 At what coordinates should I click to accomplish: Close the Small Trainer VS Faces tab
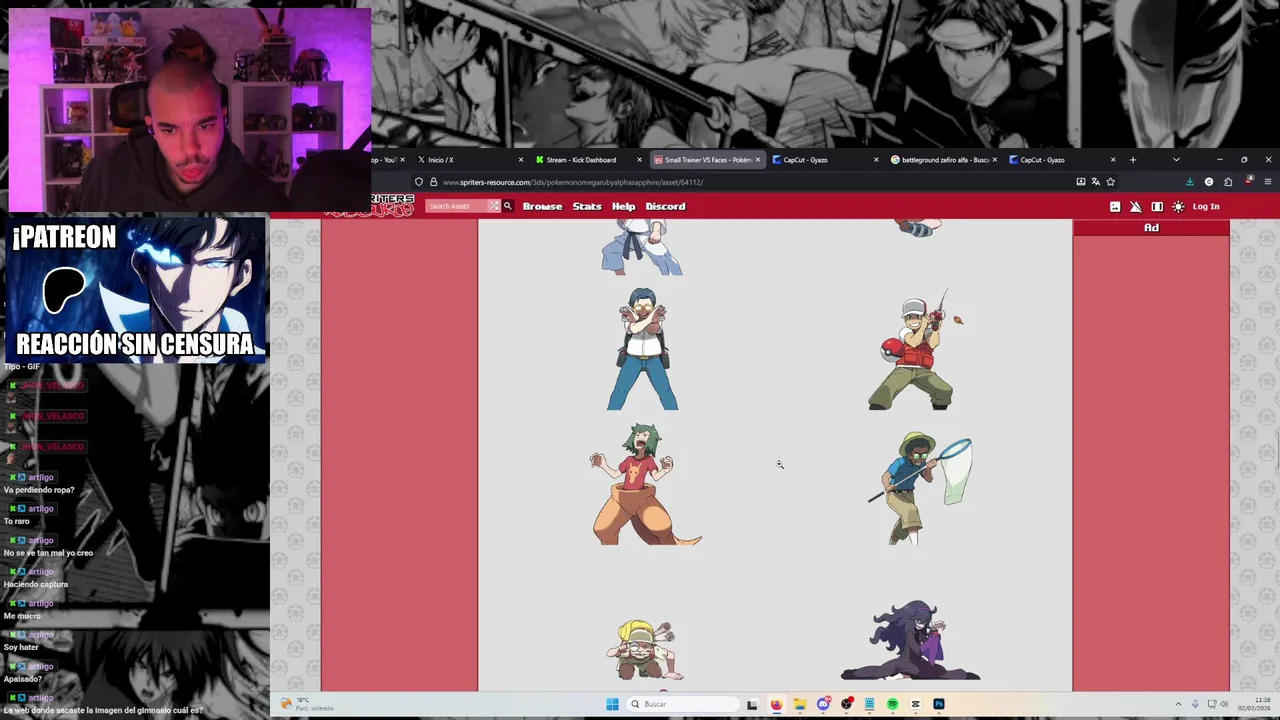(758, 160)
